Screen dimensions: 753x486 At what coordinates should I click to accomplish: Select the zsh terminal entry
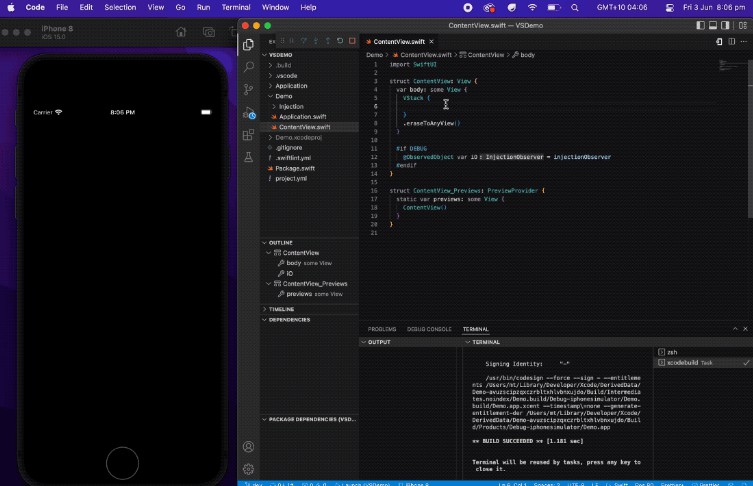click(672, 352)
